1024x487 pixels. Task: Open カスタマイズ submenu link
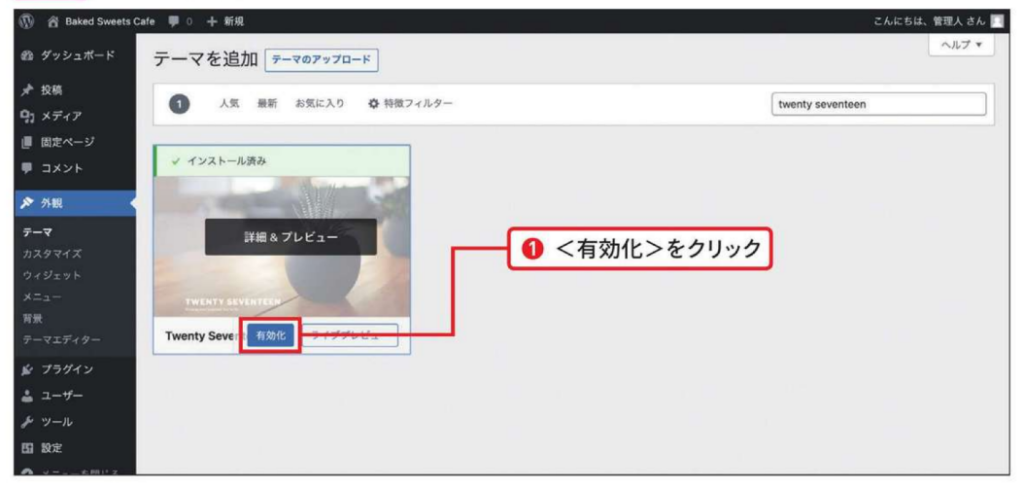click(52, 253)
